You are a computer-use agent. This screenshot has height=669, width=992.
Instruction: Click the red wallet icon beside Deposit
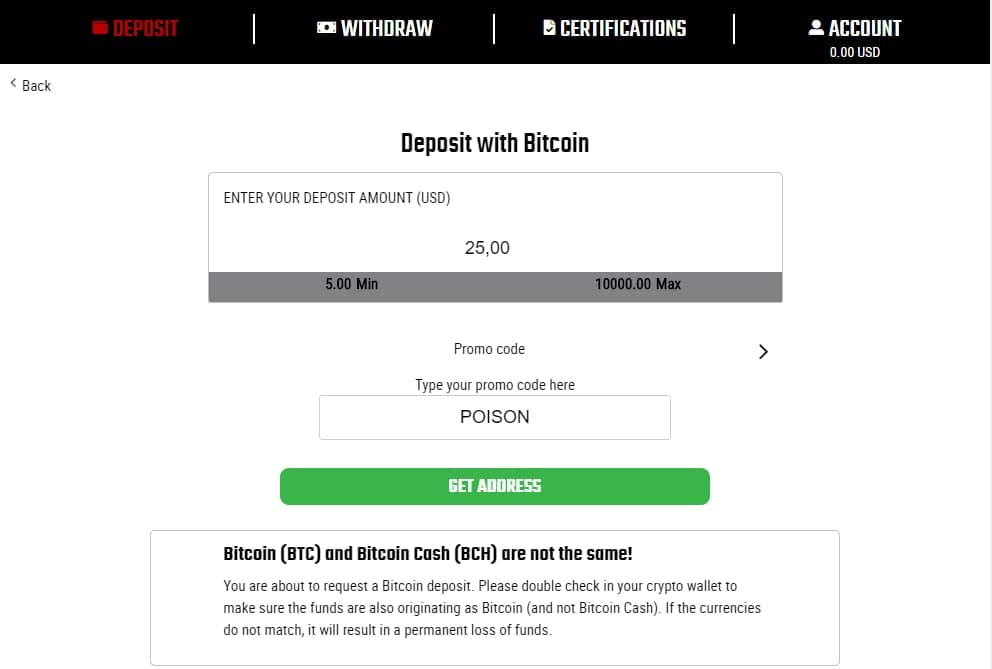click(x=99, y=28)
